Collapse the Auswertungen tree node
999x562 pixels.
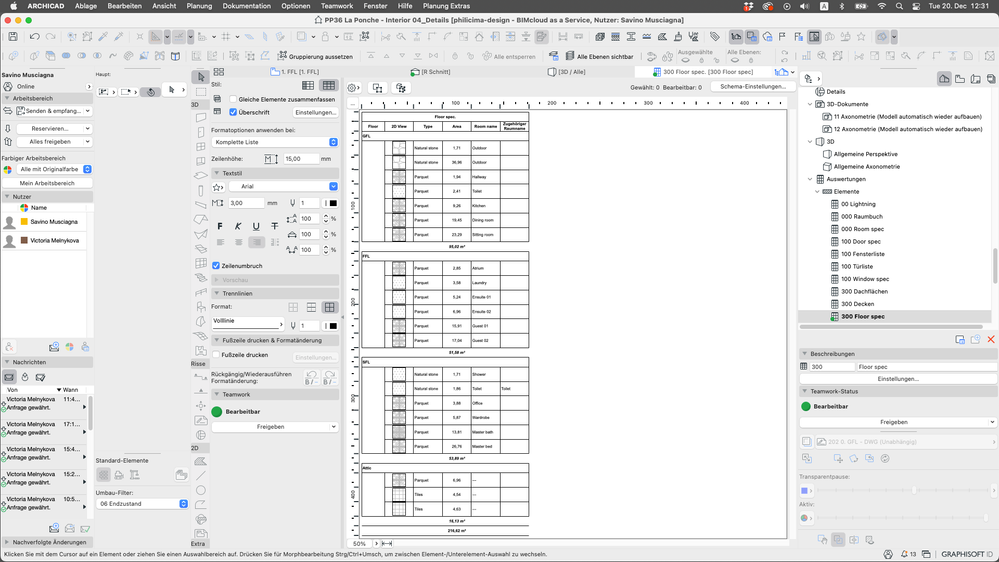click(x=810, y=179)
